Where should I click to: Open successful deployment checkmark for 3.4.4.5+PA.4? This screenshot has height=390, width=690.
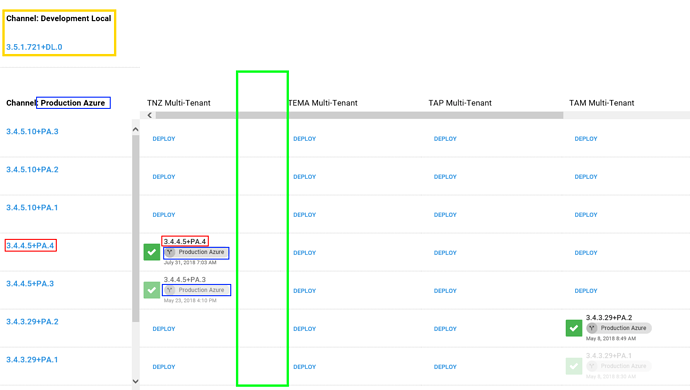152,252
